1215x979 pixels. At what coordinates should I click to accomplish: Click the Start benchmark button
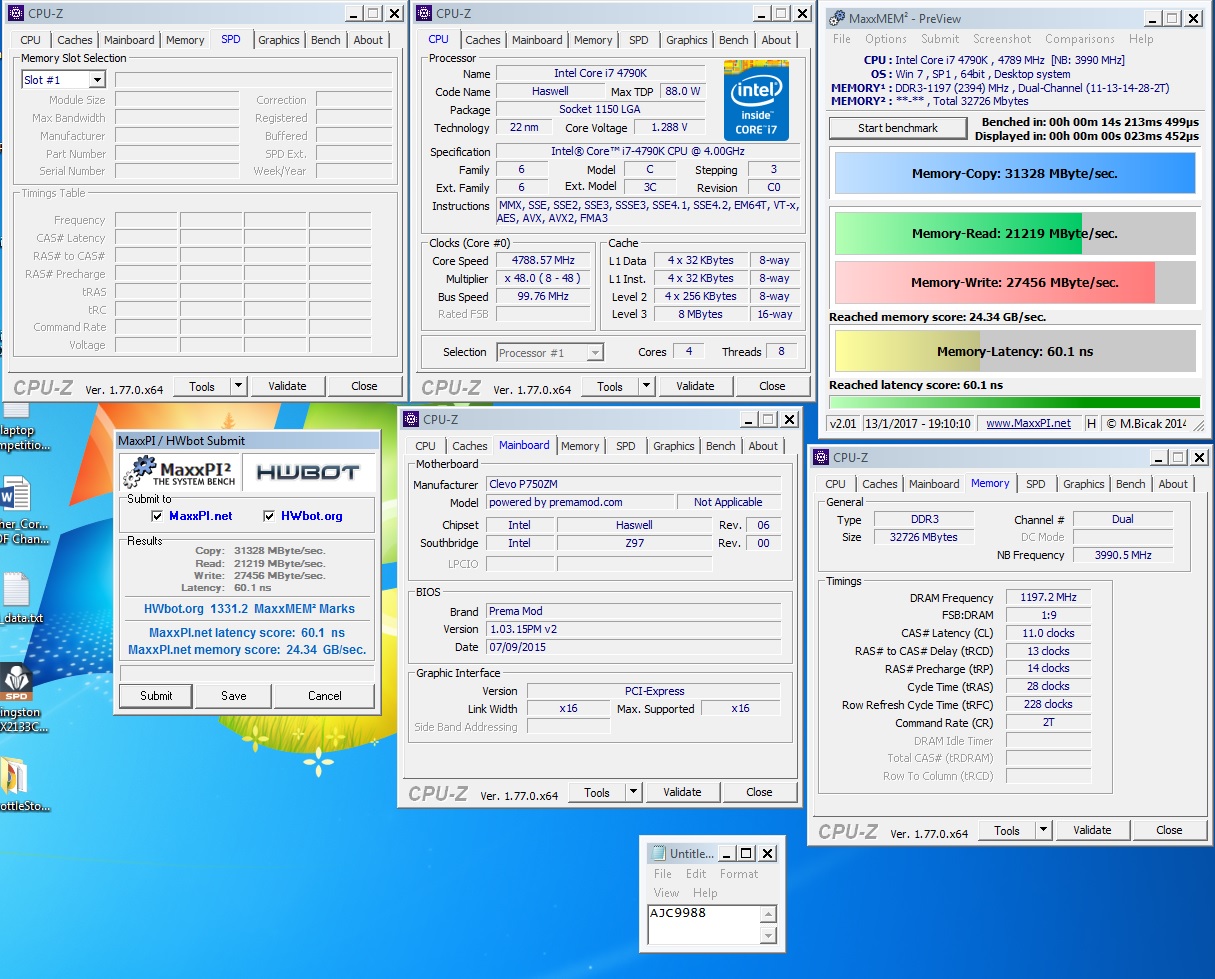point(898,128)
